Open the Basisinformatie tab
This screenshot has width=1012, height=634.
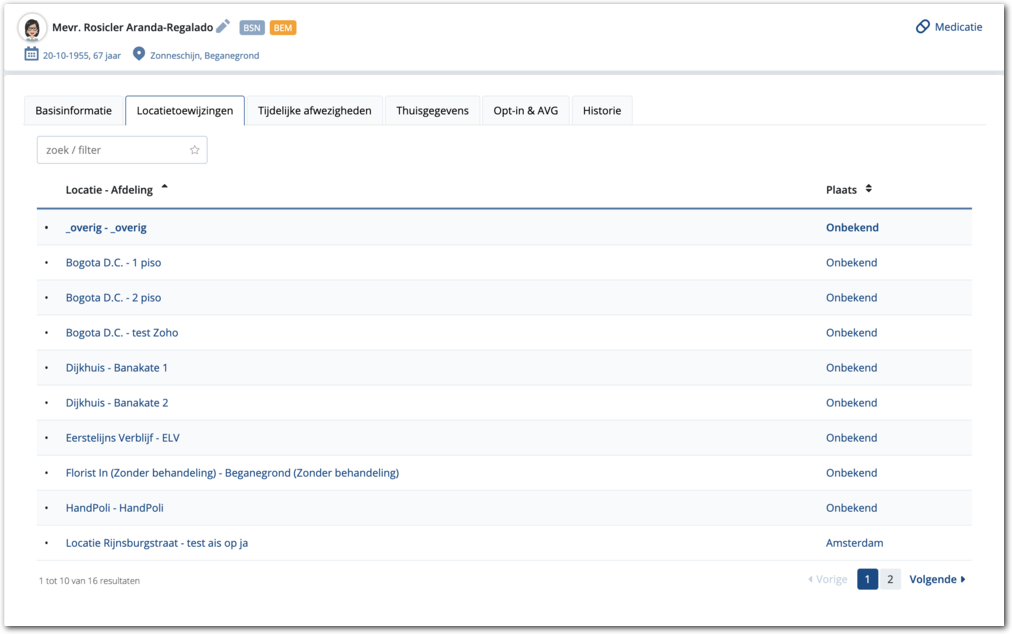tap(73, 111)
